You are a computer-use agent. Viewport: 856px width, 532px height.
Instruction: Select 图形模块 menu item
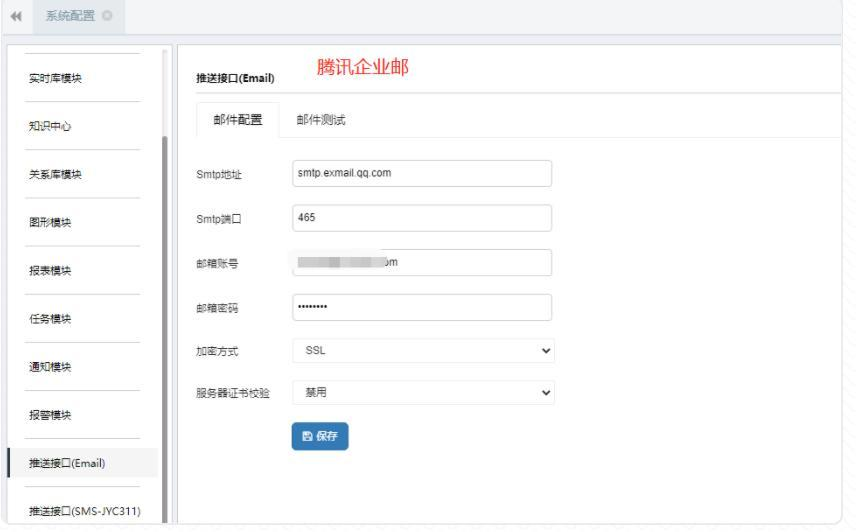click(50, 222)
